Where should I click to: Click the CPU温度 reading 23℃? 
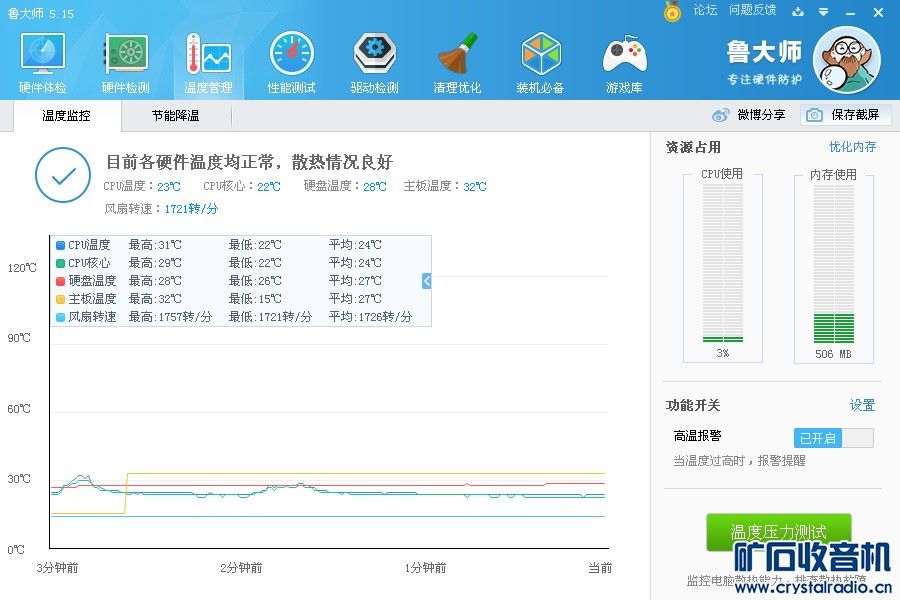169,187
